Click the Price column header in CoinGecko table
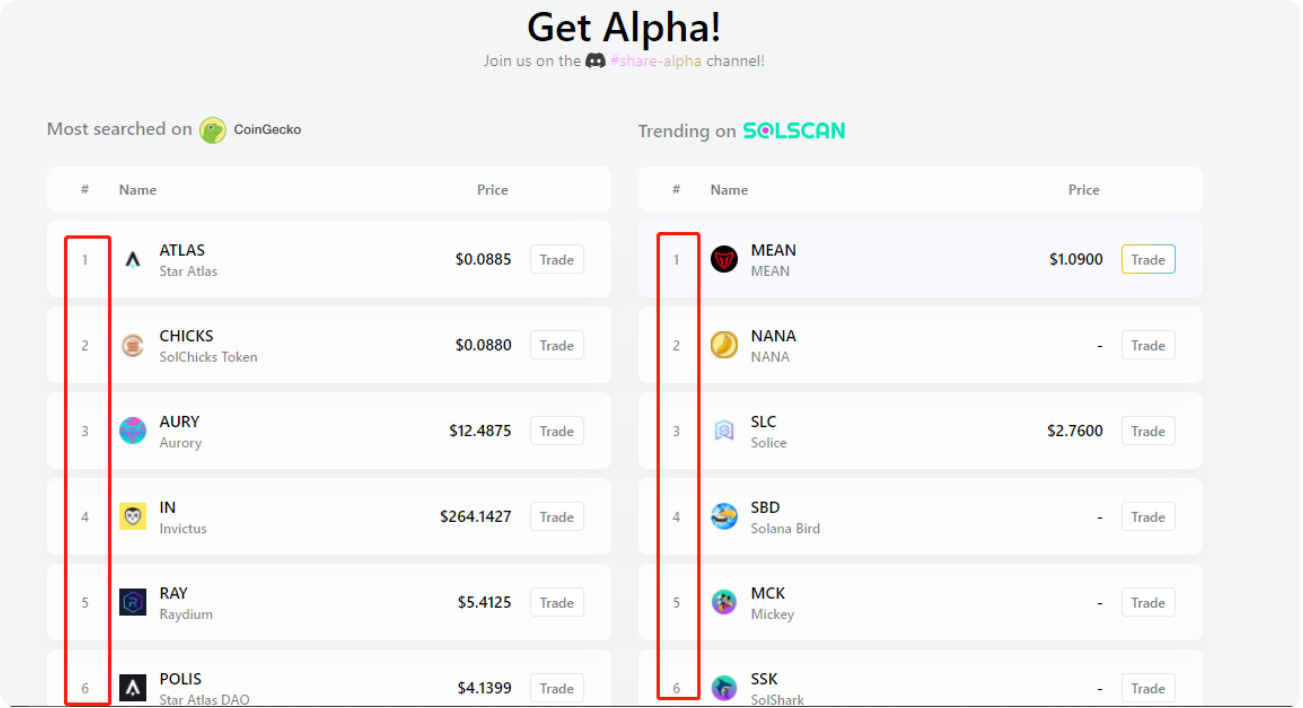1303x708 pixels. tap(492, 190)
